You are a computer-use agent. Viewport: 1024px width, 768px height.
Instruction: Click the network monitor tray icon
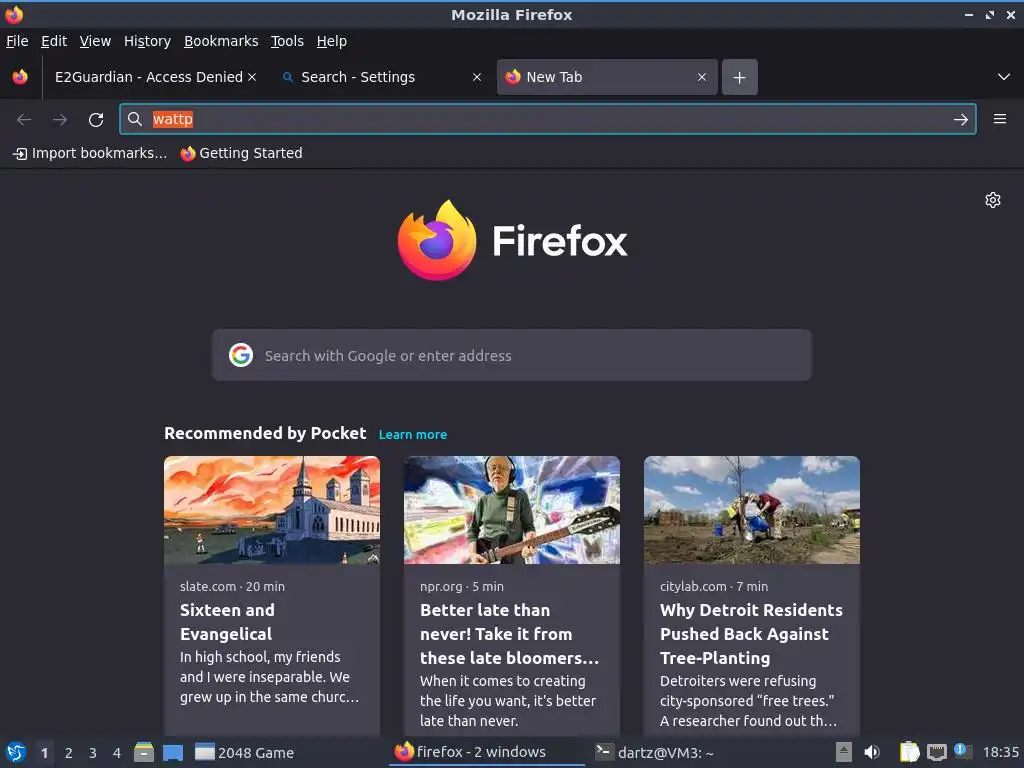point(936,752)
